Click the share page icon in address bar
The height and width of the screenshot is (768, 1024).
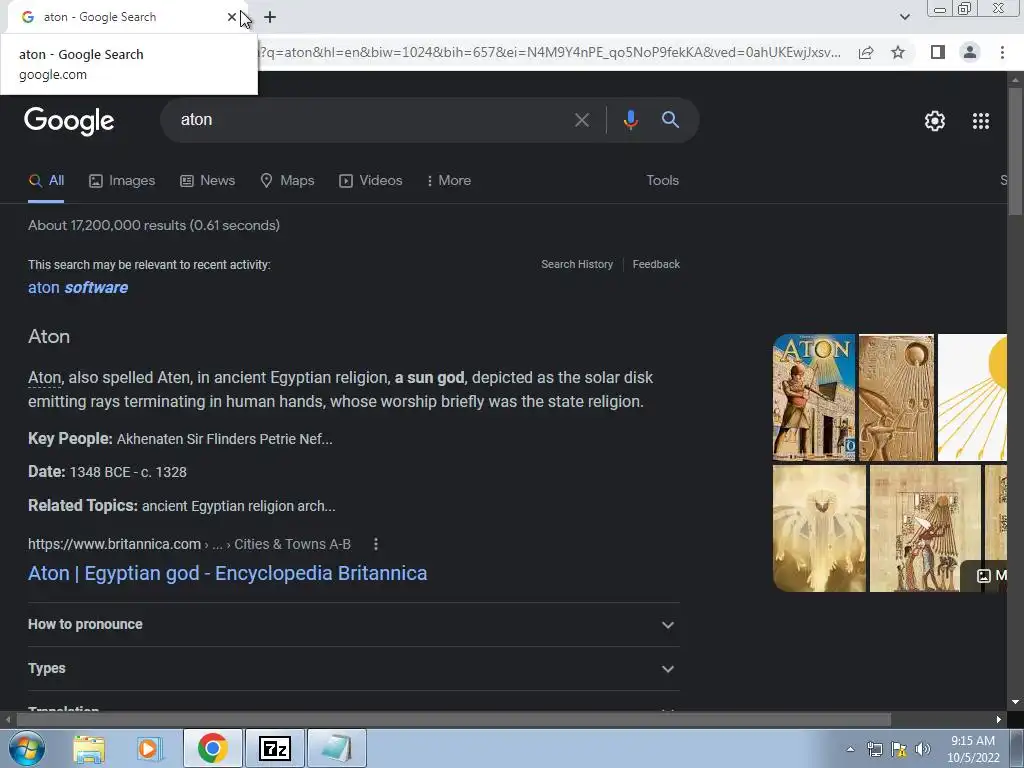866,52
